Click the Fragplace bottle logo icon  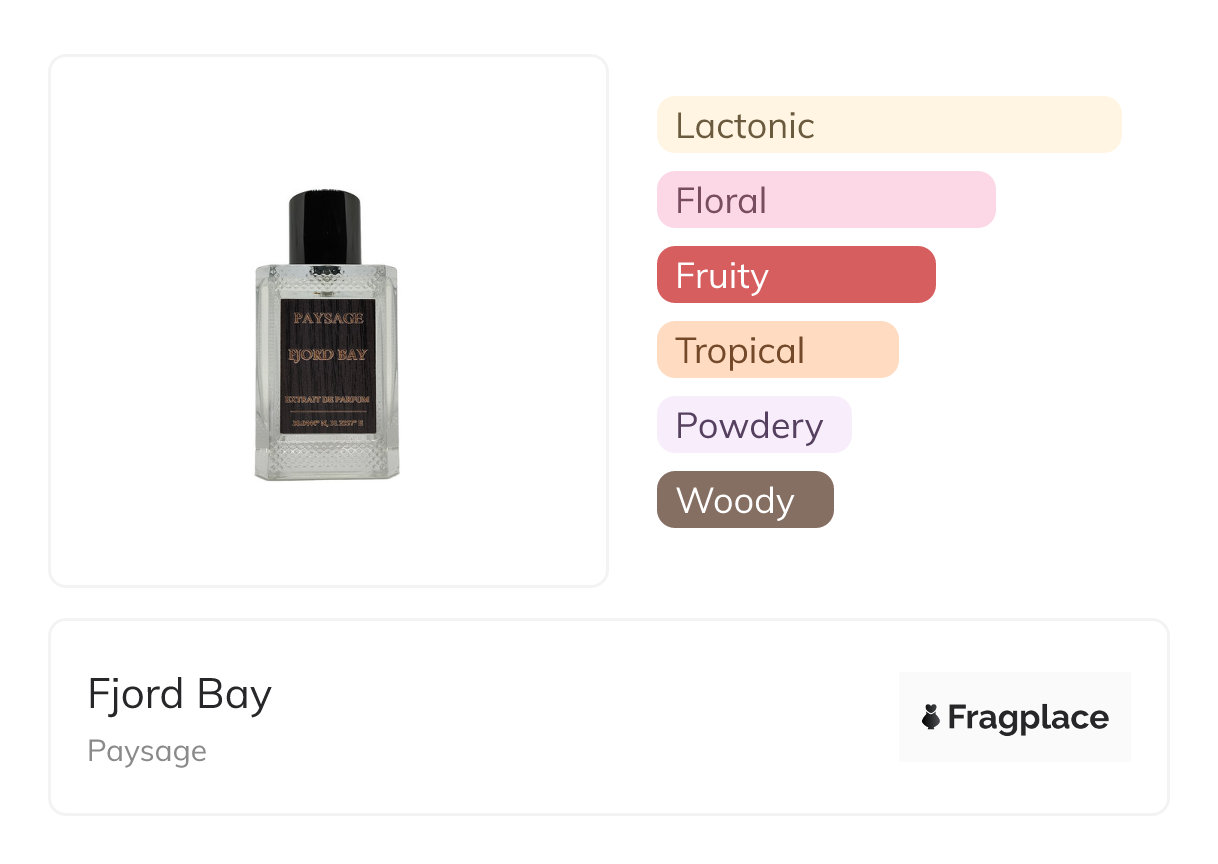(x=931, y=717)
